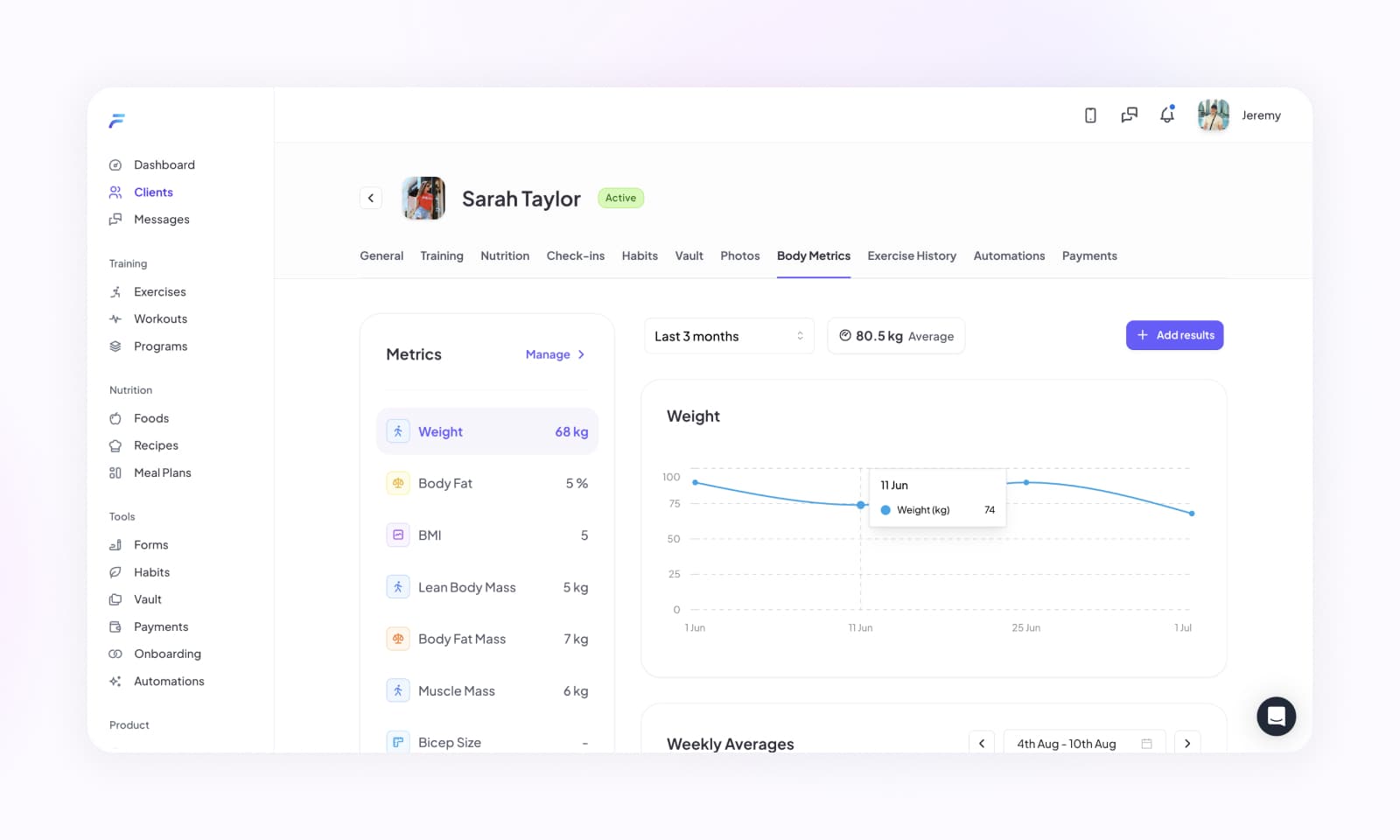This screenshot has width=1400, height=840.
Task: Go to previous week in Weekly Averages
Action: [x=982, y=744]
